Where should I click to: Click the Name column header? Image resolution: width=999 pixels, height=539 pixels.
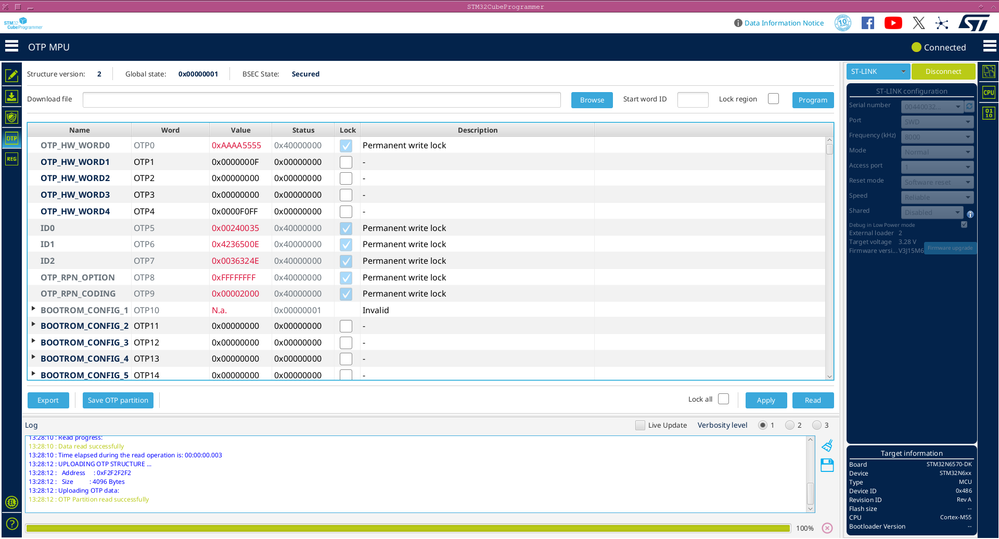(x=80, y=130)
